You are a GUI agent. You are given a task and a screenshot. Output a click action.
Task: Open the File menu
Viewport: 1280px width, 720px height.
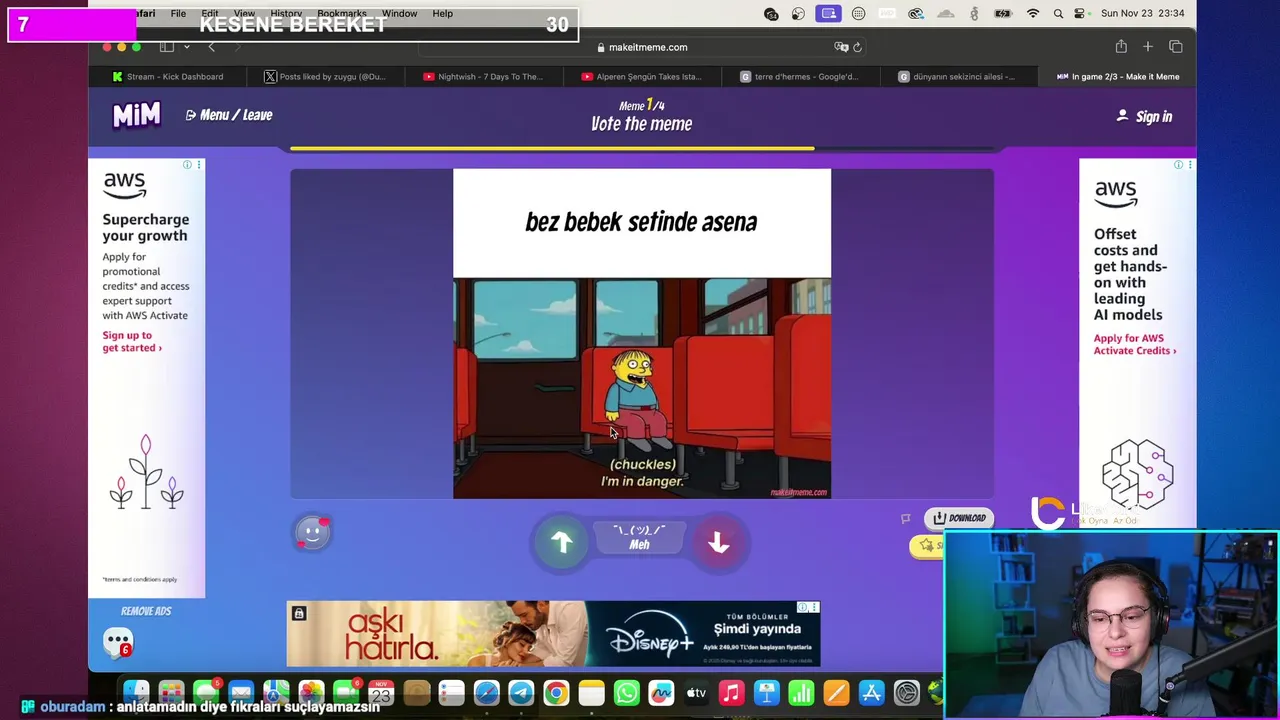[x=178, y=13]
